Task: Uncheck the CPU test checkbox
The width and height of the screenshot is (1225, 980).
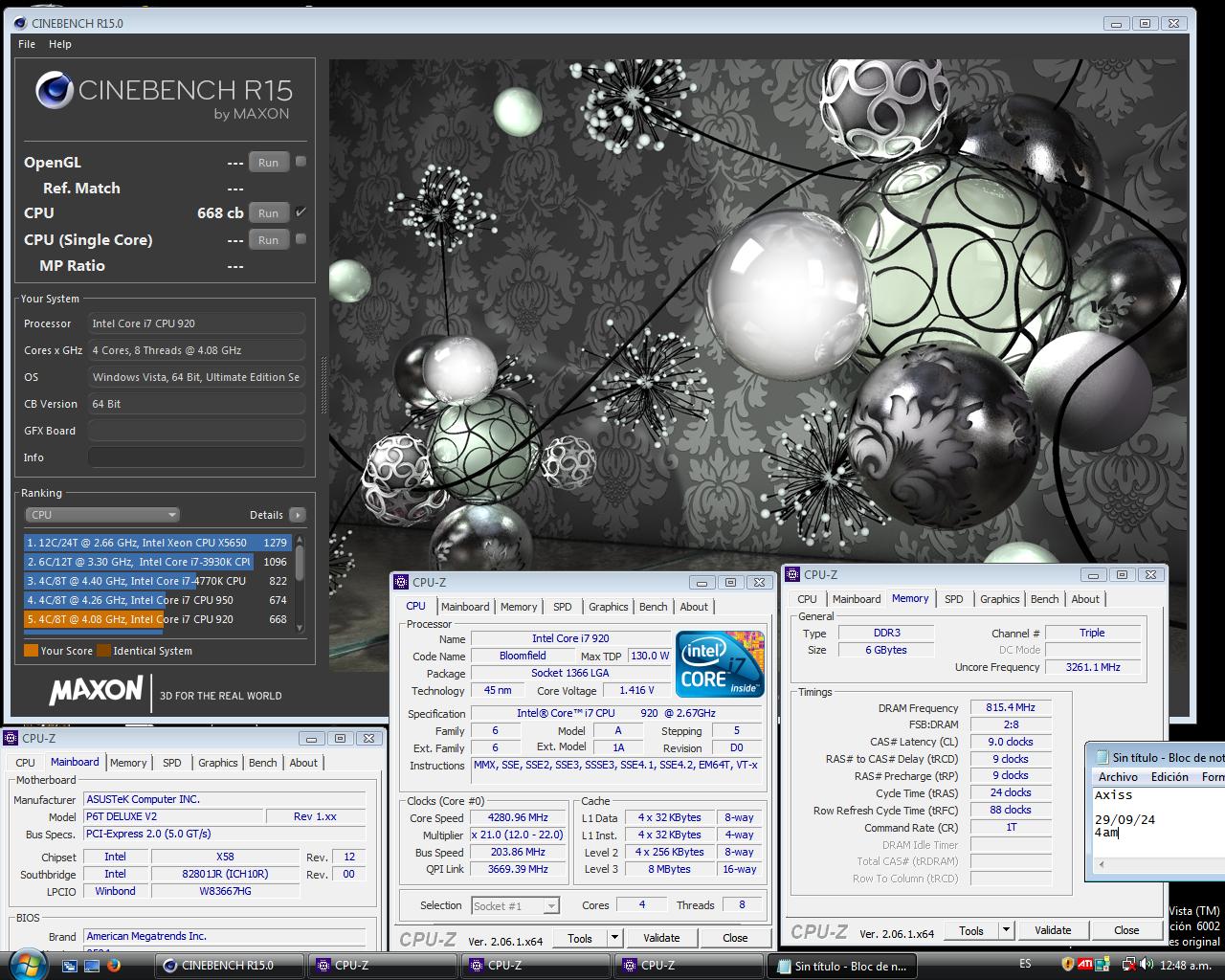Action: [x=301, y=212]
